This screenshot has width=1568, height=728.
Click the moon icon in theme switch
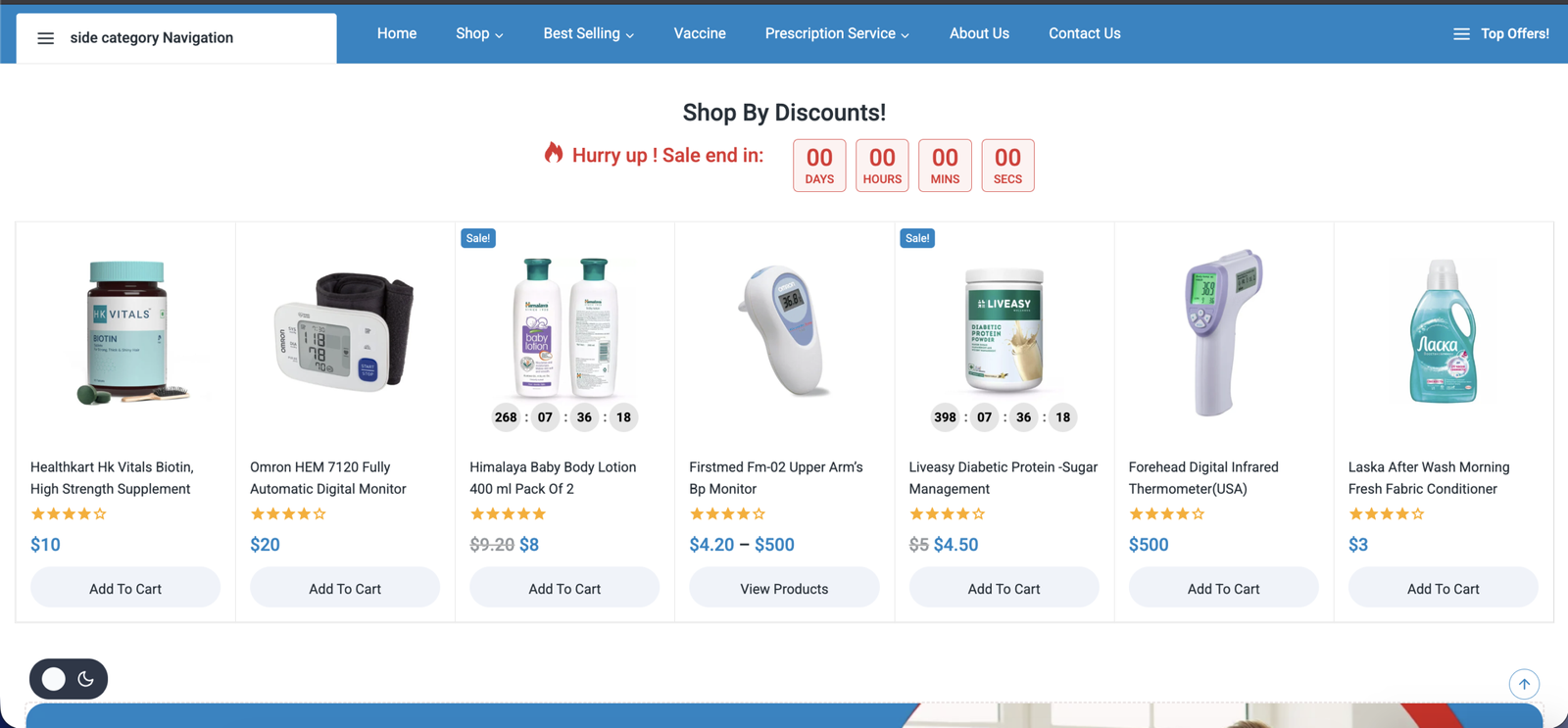coord(86,679)
